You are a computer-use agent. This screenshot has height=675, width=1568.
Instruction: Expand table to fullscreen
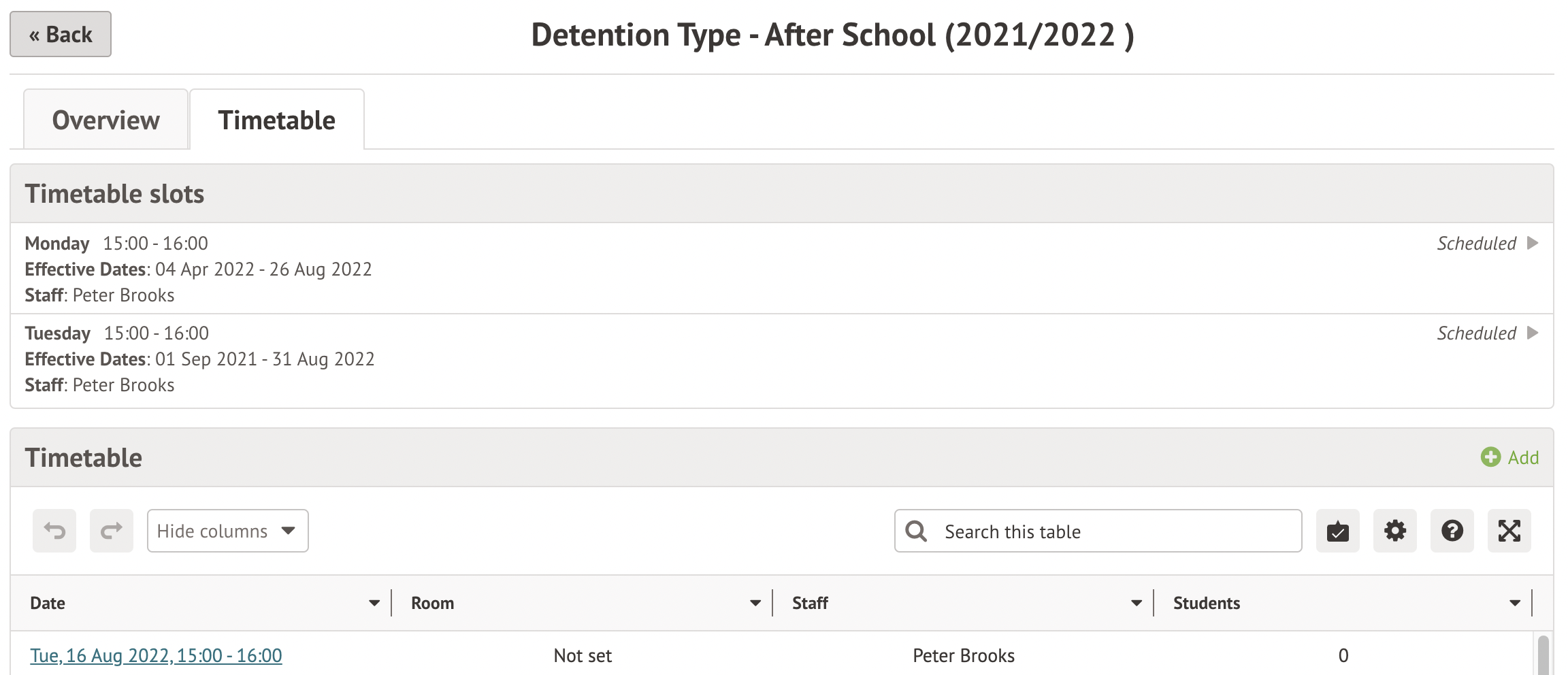(x=1509, y=531)
